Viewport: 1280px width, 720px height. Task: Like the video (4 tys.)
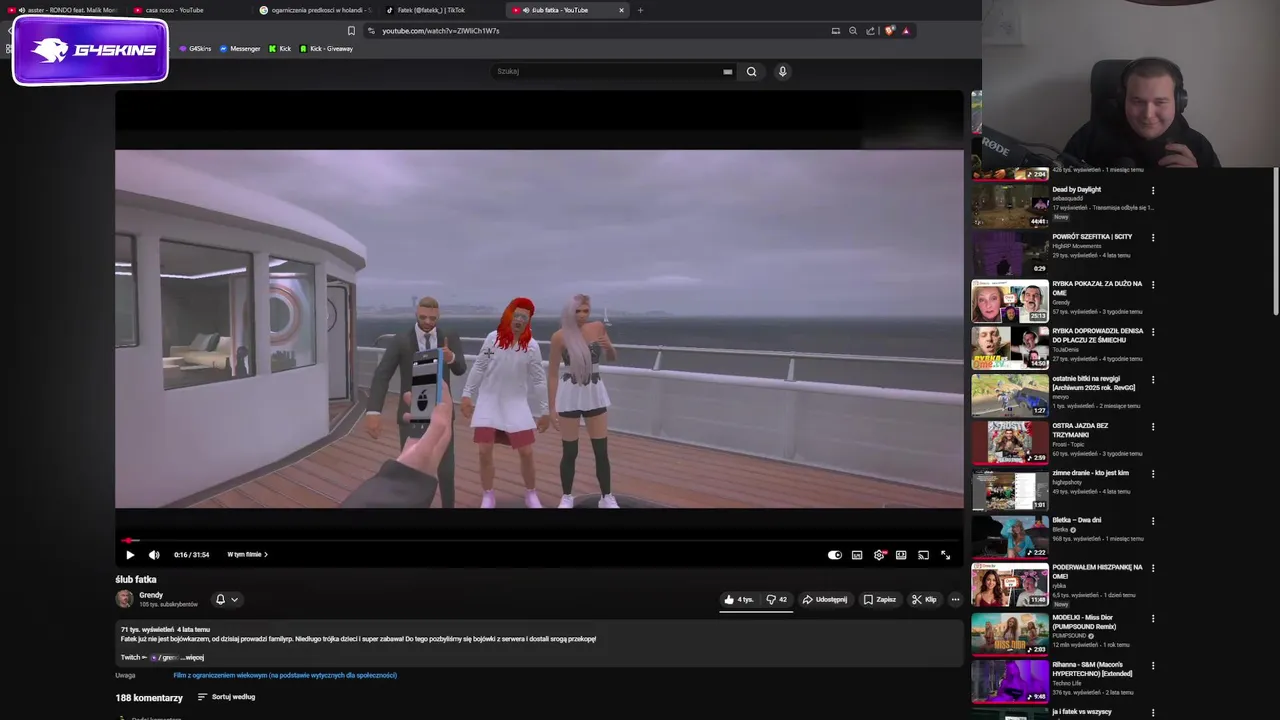(x=739, y=600)
